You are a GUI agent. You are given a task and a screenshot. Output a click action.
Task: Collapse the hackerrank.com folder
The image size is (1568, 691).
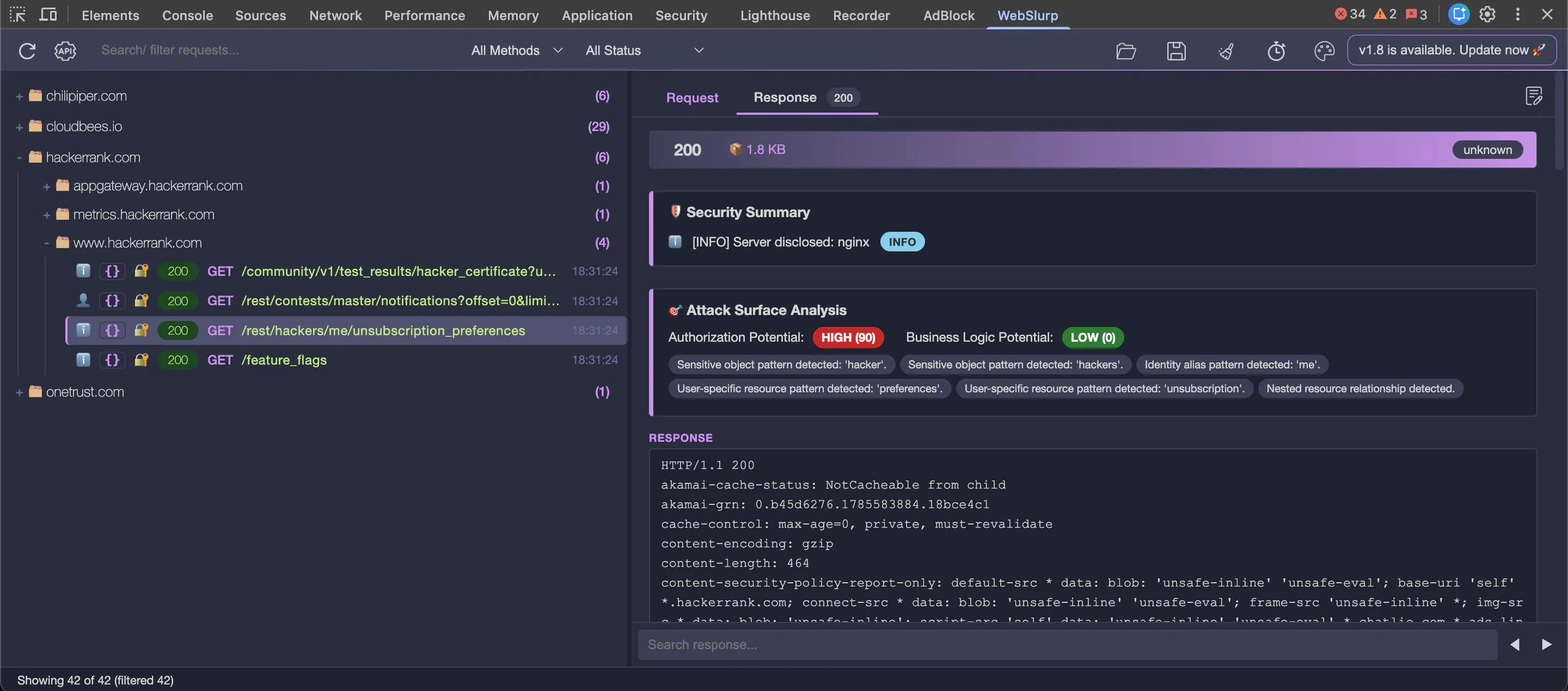point(20,158)
